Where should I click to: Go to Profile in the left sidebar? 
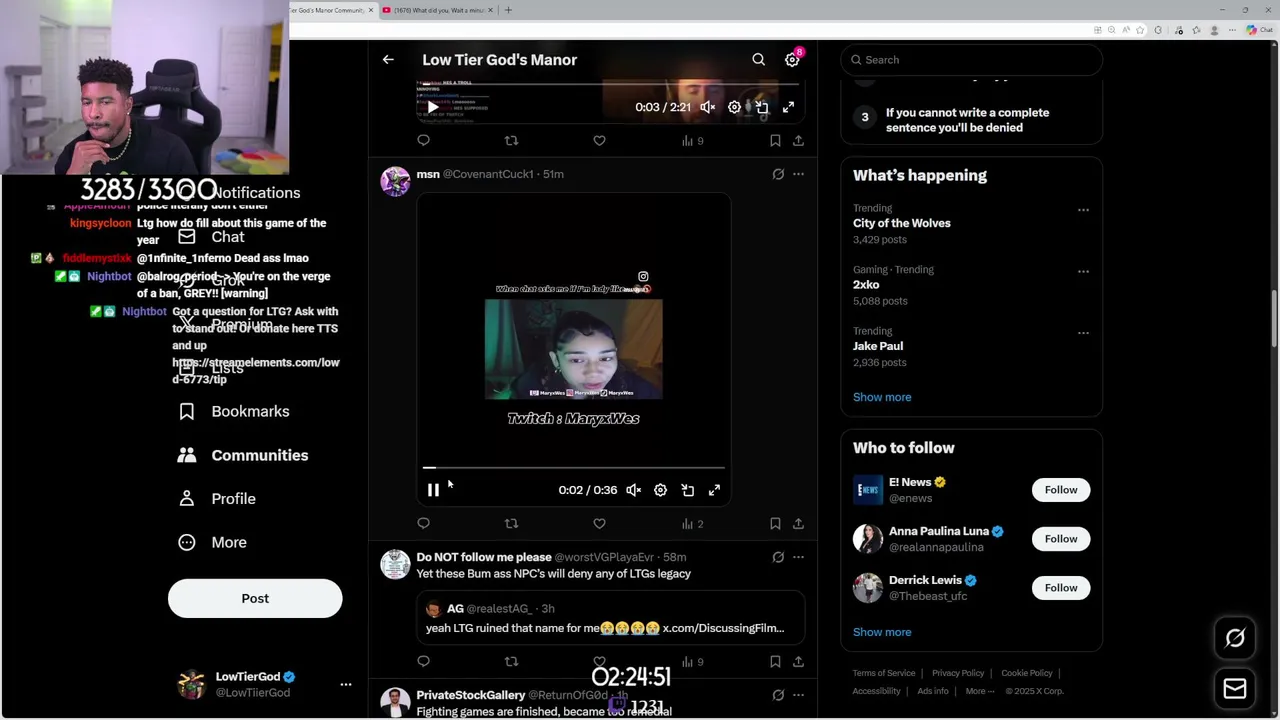tap(217, 498)
